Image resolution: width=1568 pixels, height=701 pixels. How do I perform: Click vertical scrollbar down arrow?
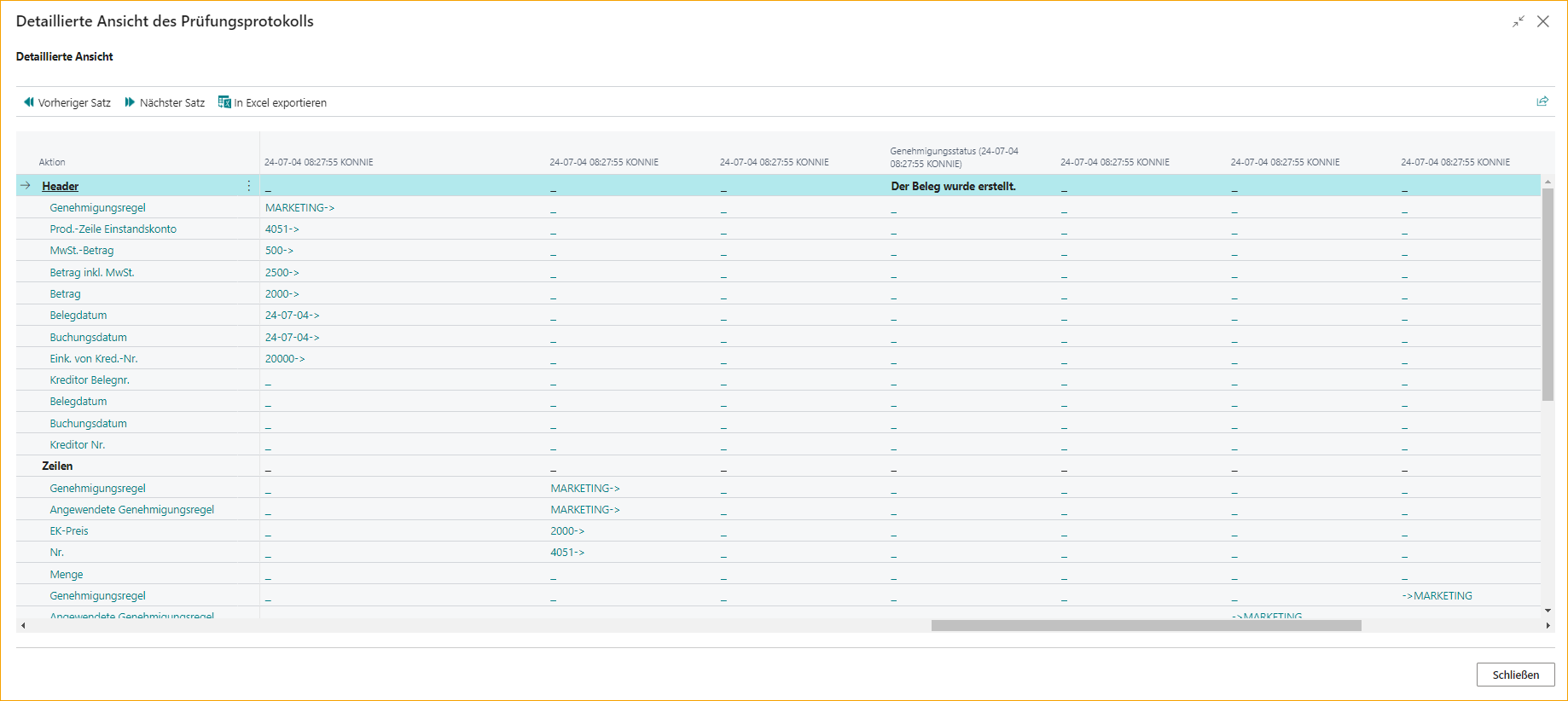tap(1548, 611)
